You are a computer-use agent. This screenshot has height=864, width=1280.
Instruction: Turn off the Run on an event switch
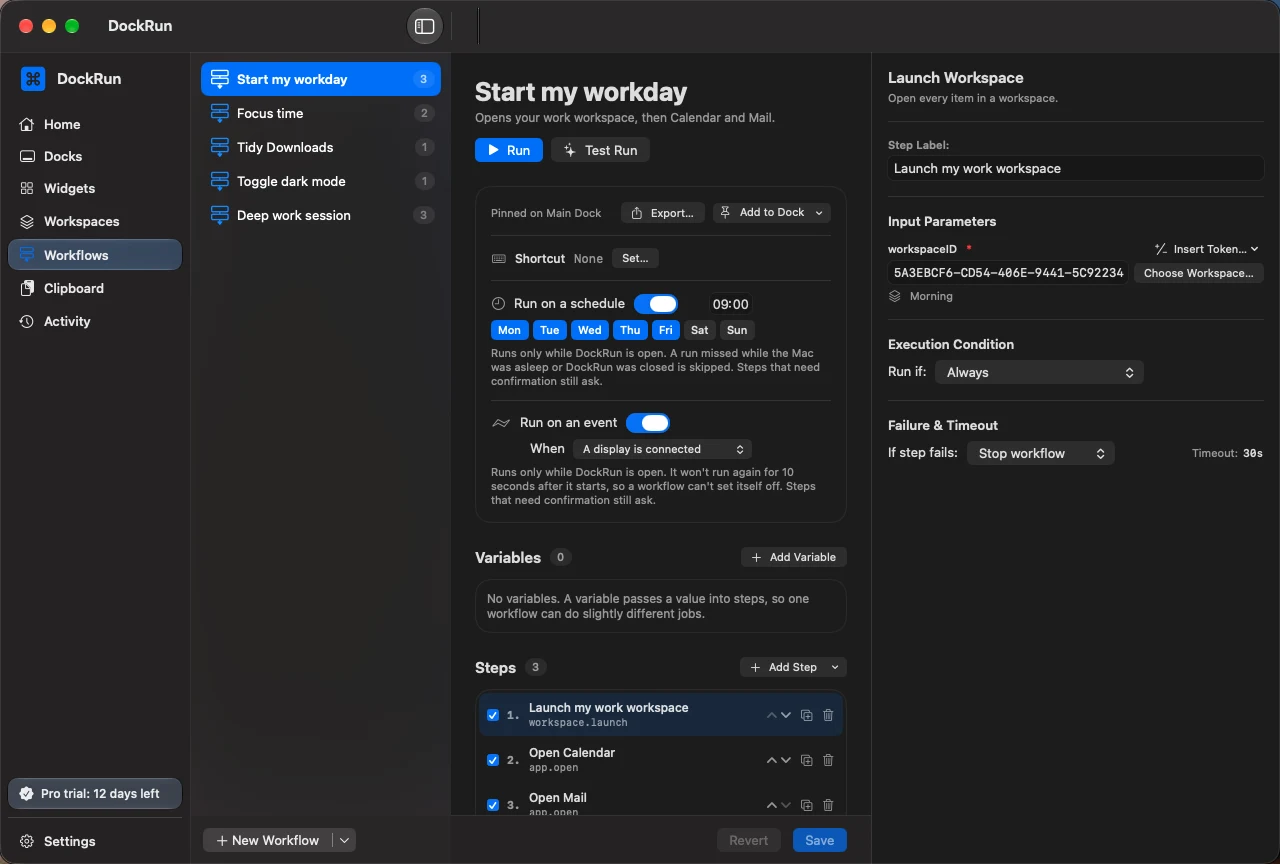648,423
